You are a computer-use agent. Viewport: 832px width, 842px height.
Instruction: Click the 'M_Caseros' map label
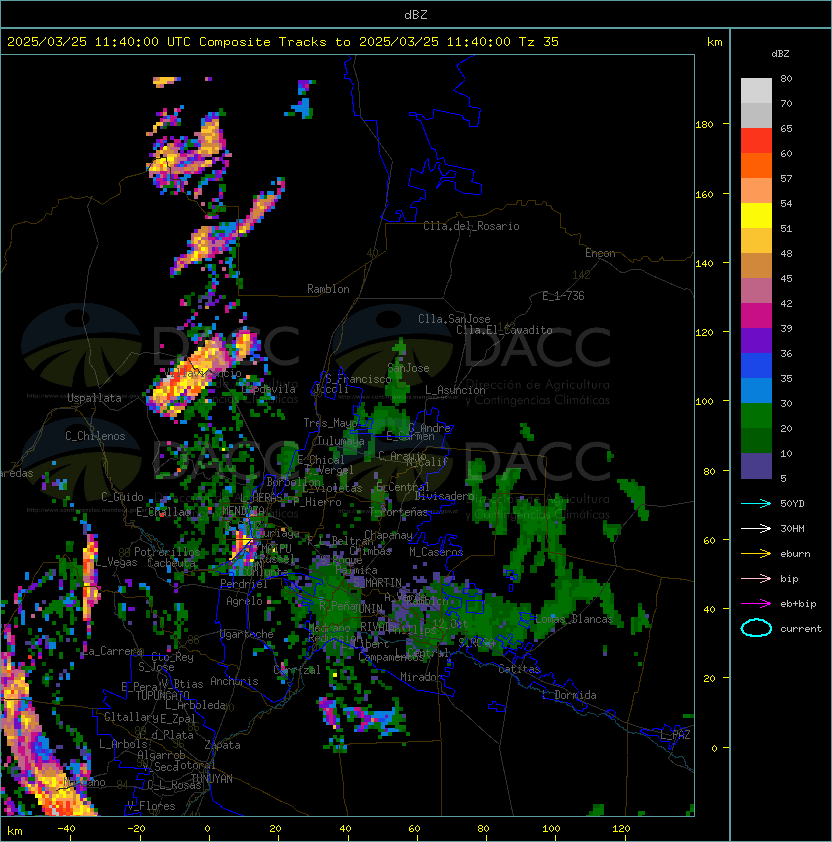(436, 552)
